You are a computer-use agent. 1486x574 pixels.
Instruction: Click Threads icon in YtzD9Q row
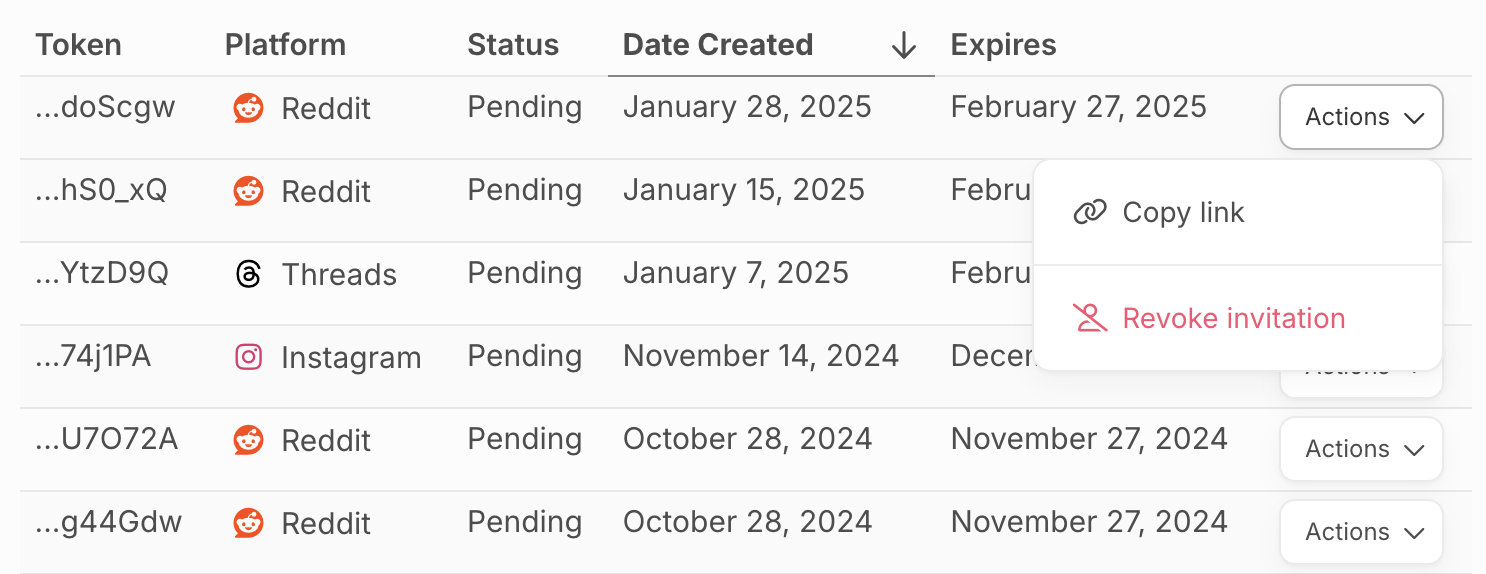[x=248, y=274]
